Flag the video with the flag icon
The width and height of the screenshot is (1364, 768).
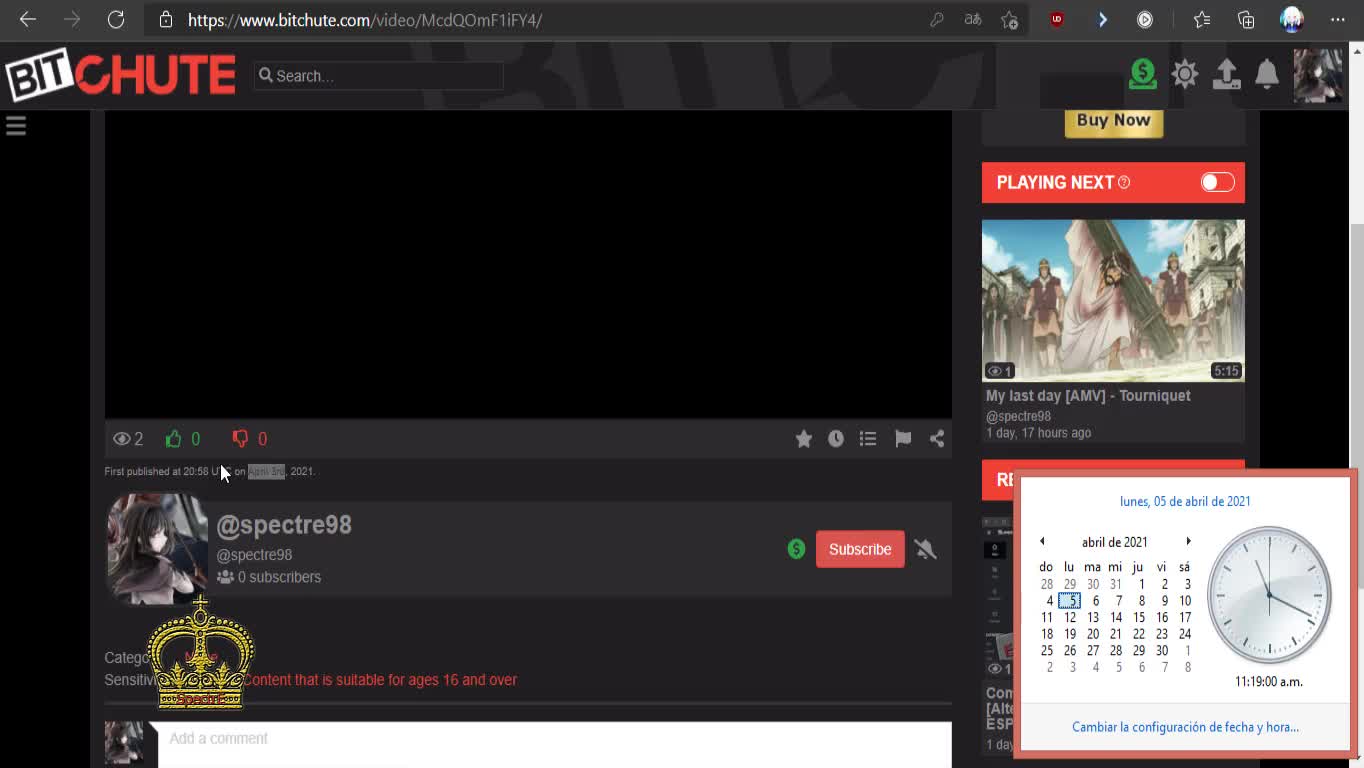point(903,438)
